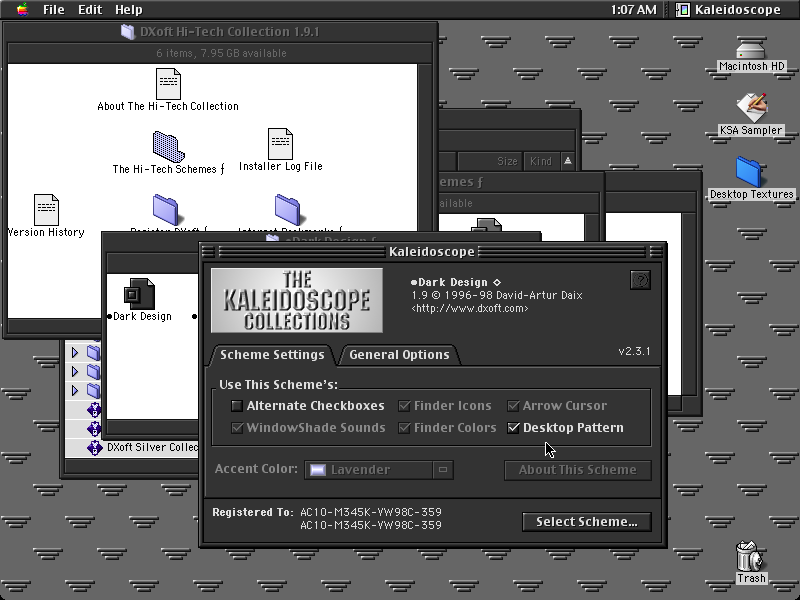800x600 pixels.
Task: Expand the second folder disclosure triangle in list window
Action: coord(75,371)
